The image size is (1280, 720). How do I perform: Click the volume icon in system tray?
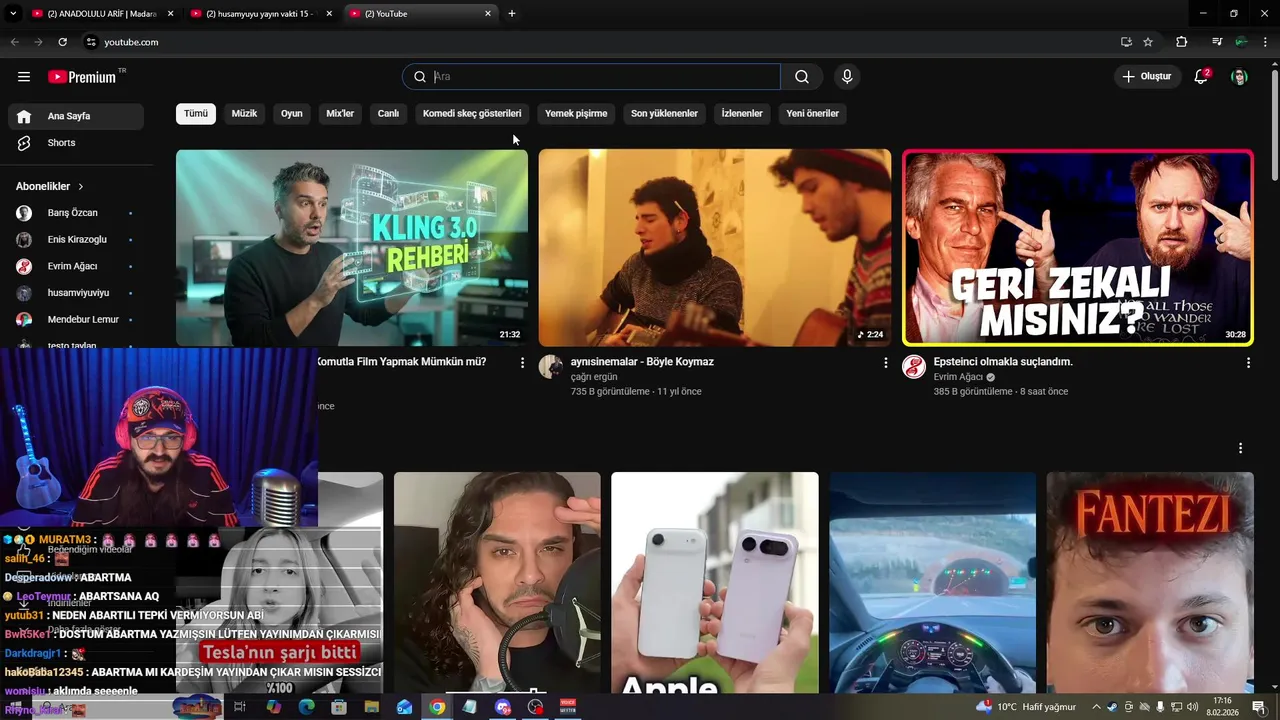point(1192,707)
